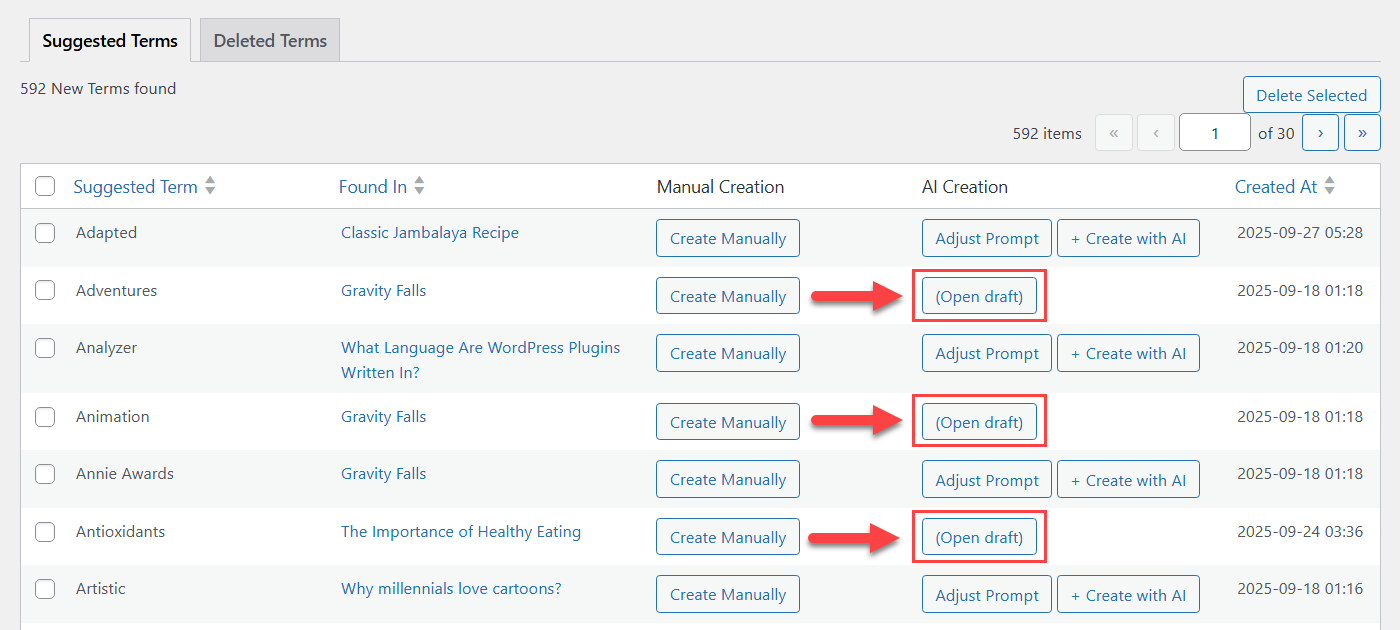The height and width of the screenshot is (630, 1400).
Task: Click Create Manually for Animation
Action: click(728, 422)
